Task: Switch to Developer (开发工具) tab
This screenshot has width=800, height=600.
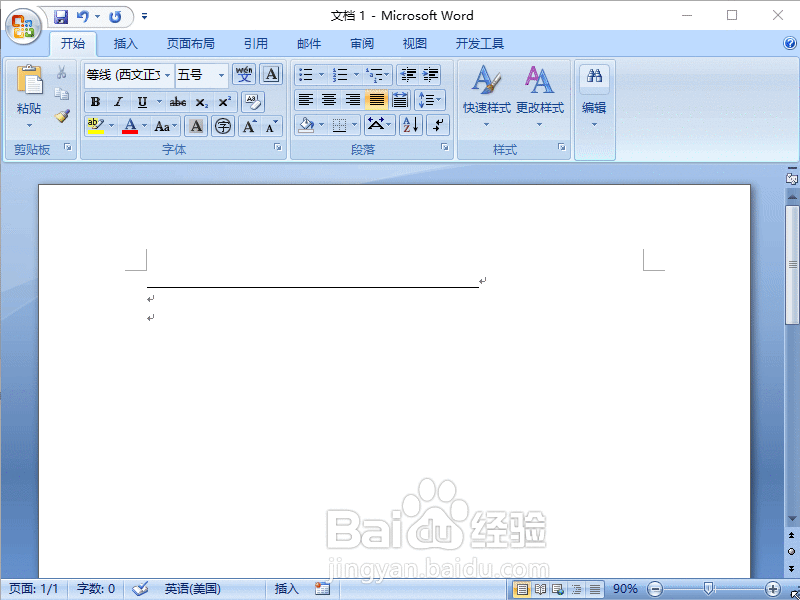Action: pos(480,44)
